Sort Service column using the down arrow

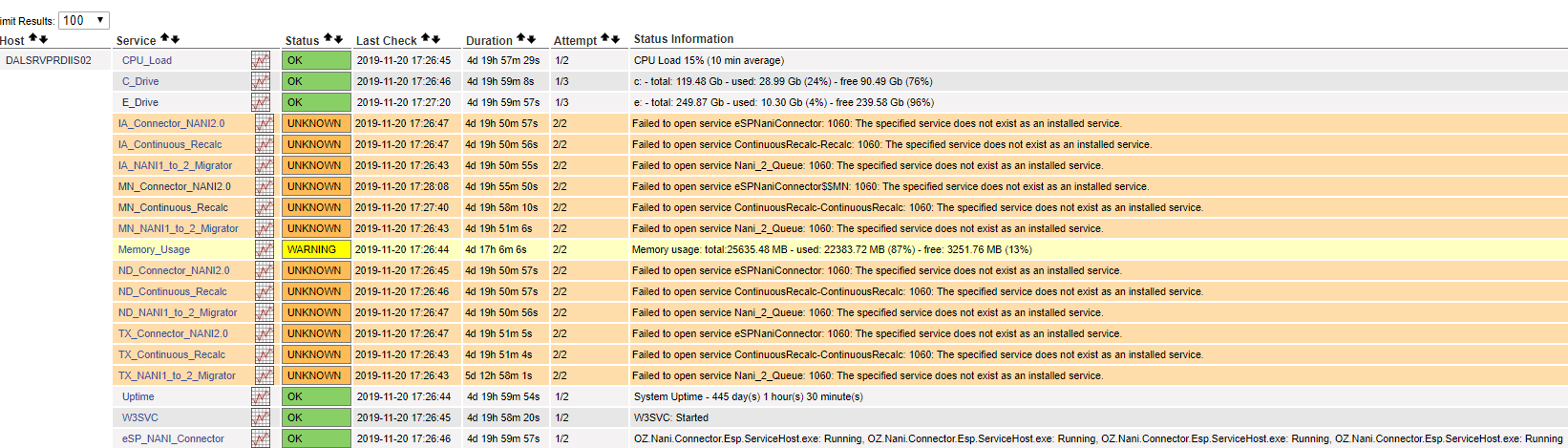click(x=175, y=39)
